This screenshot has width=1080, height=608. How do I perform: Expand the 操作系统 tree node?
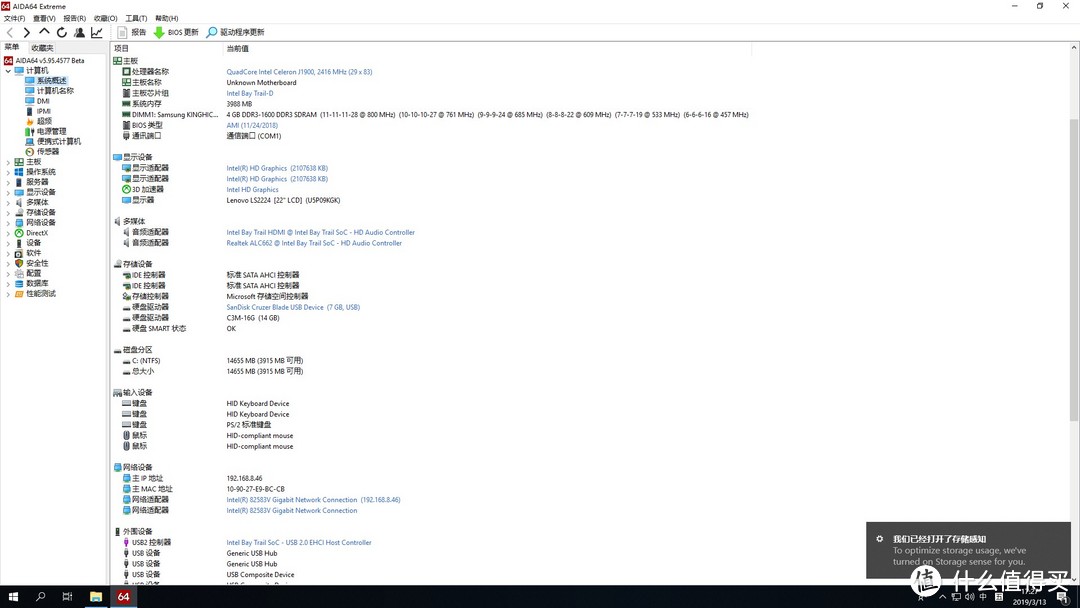(x=8, y=172)
